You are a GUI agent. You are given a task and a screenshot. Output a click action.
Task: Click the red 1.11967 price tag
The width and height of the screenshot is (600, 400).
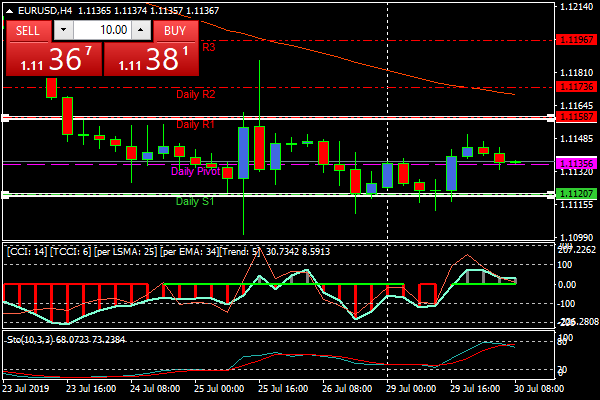[x=577, y=40]
